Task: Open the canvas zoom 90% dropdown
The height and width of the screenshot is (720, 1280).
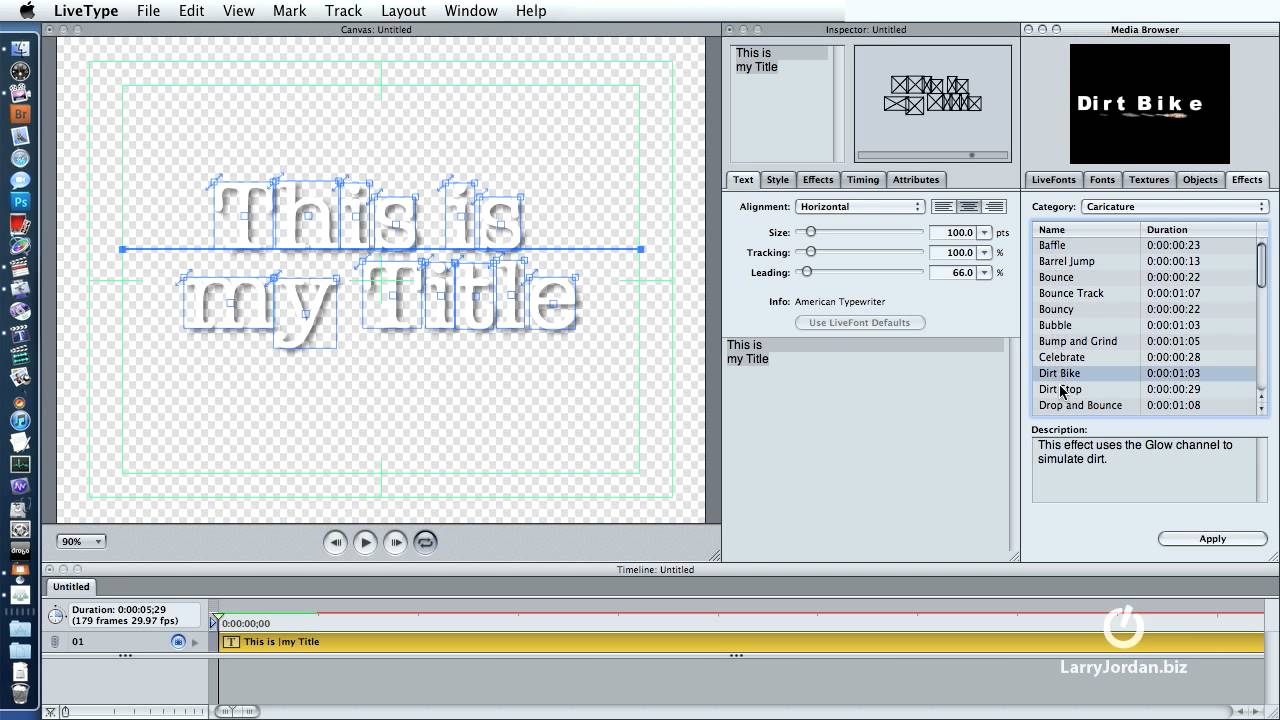Action: [x=81, y=541]
